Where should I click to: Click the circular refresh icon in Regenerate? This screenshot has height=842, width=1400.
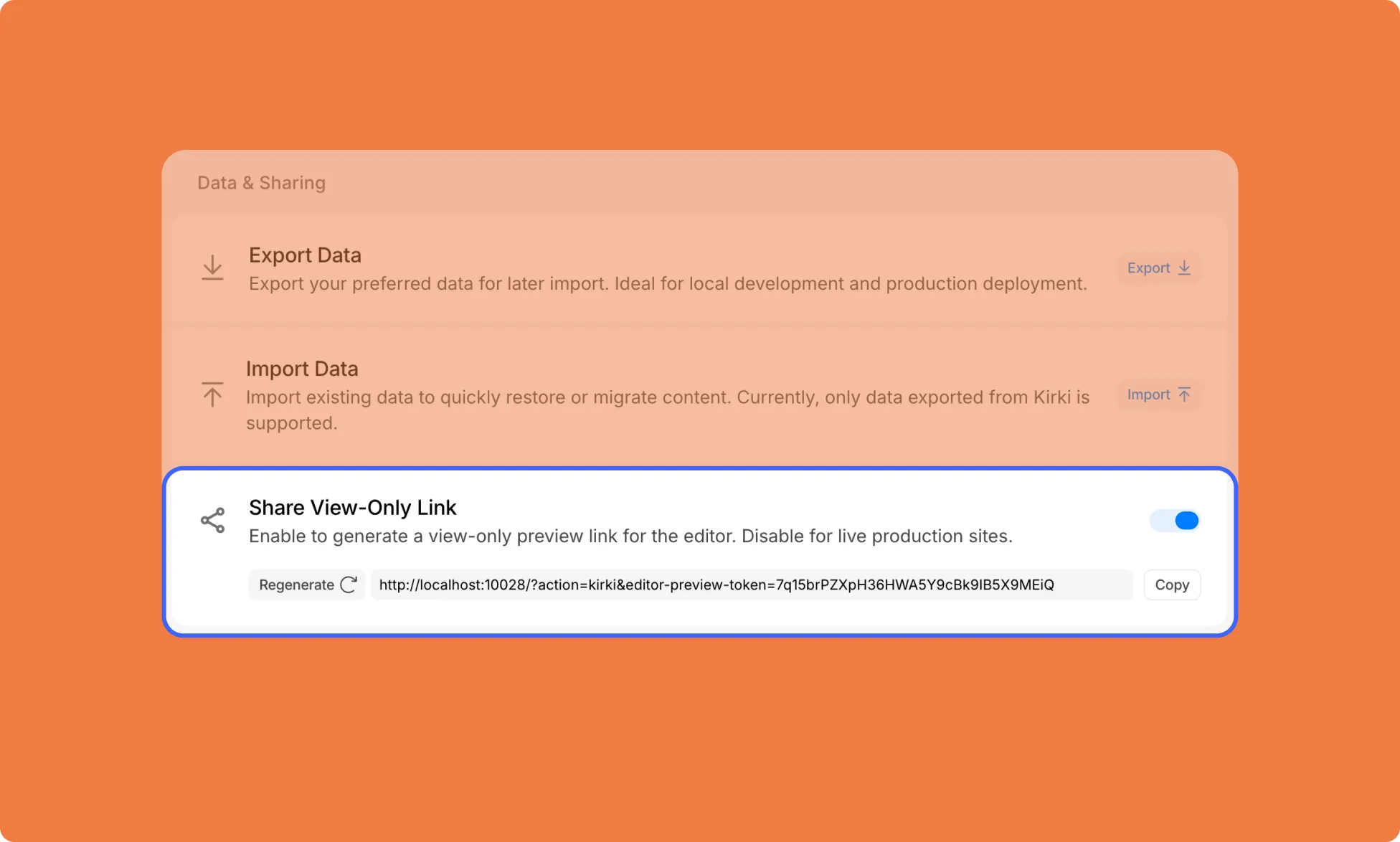(x=349, y=585)
